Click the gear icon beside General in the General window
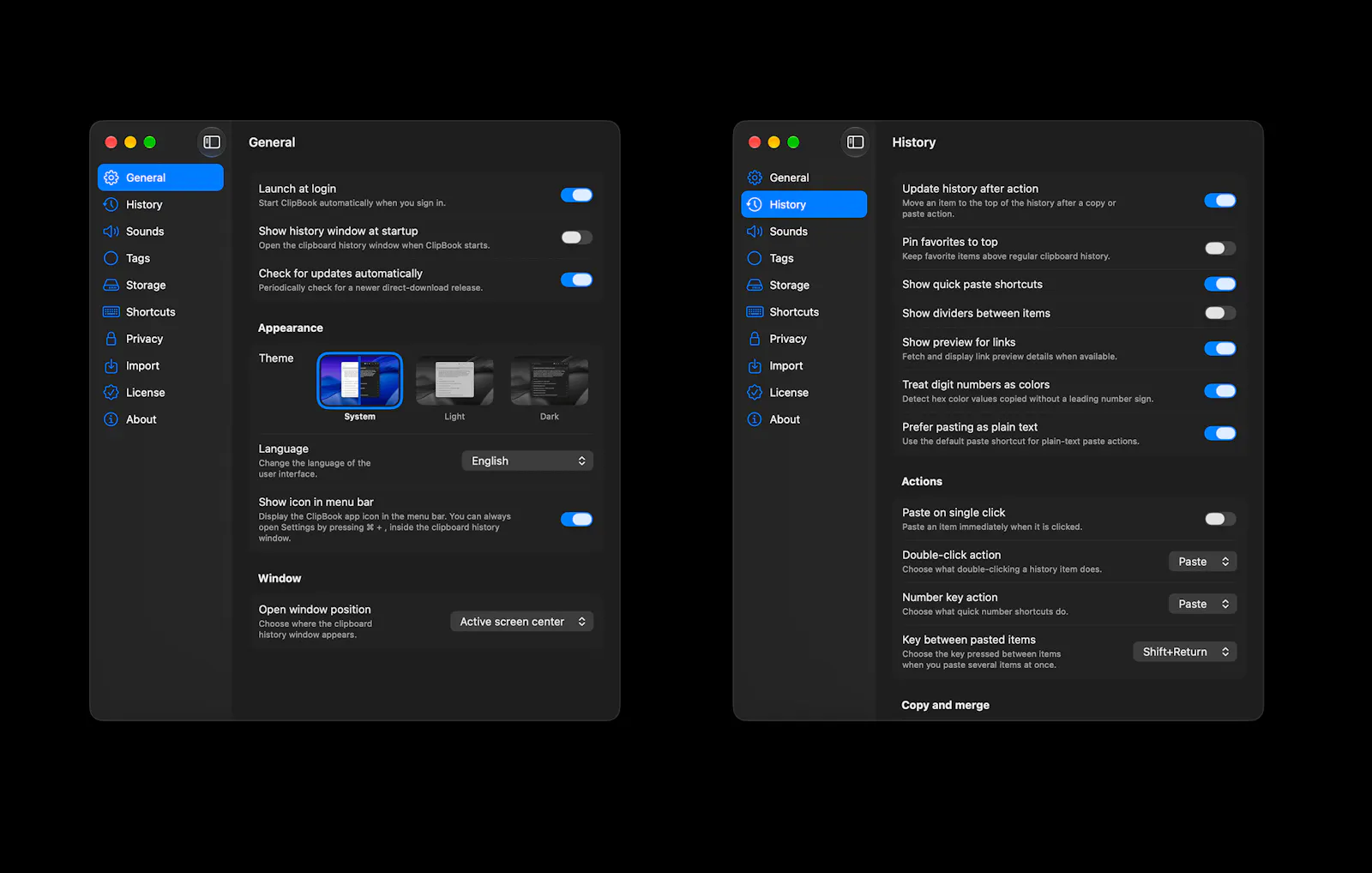 [x=111, y=178]
